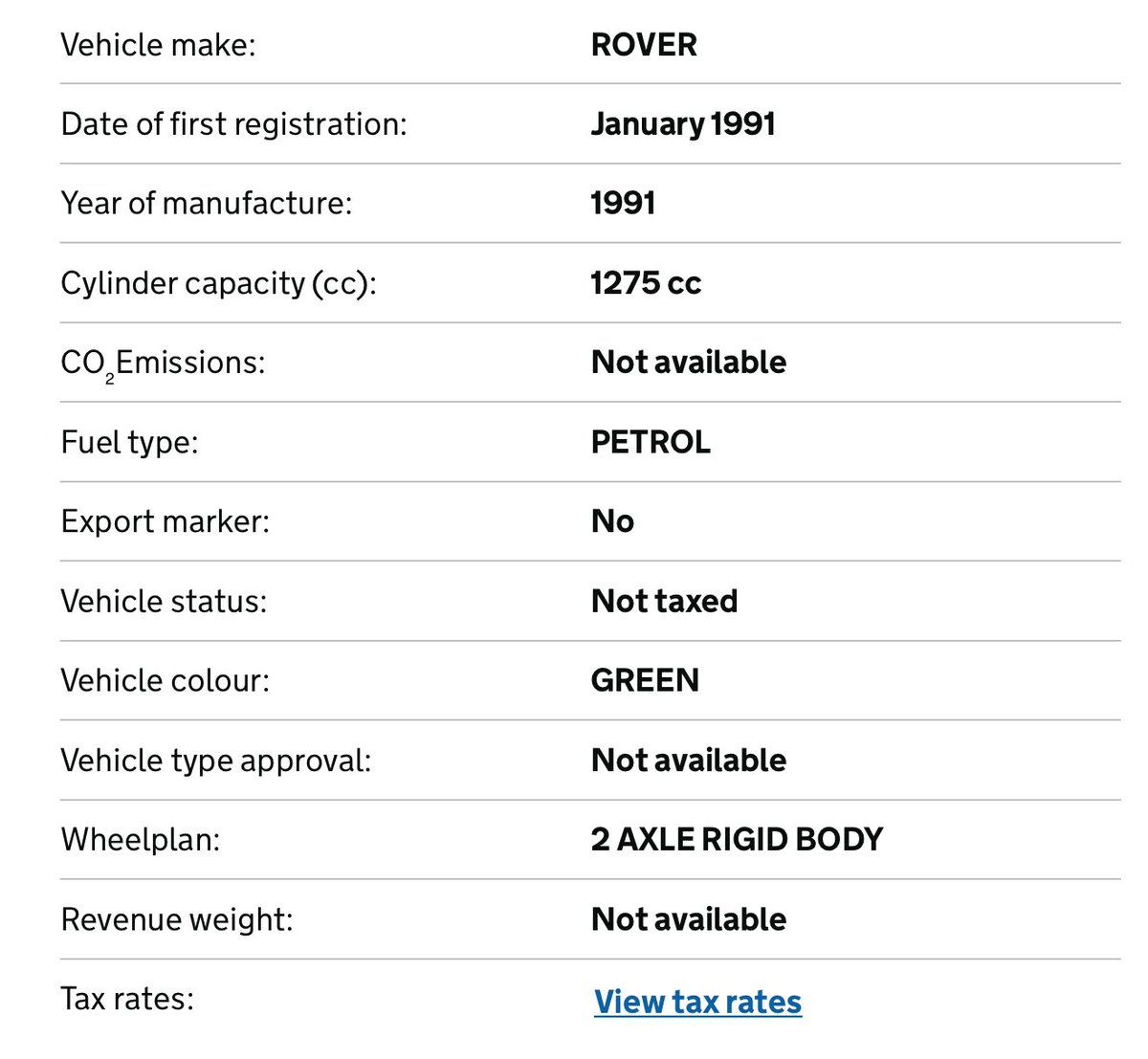The height and width of the screenshot is (1059, 1148).
Task: Click the ROVER vehicle make value
Action: pyautogui.click(x=644, y=45)
